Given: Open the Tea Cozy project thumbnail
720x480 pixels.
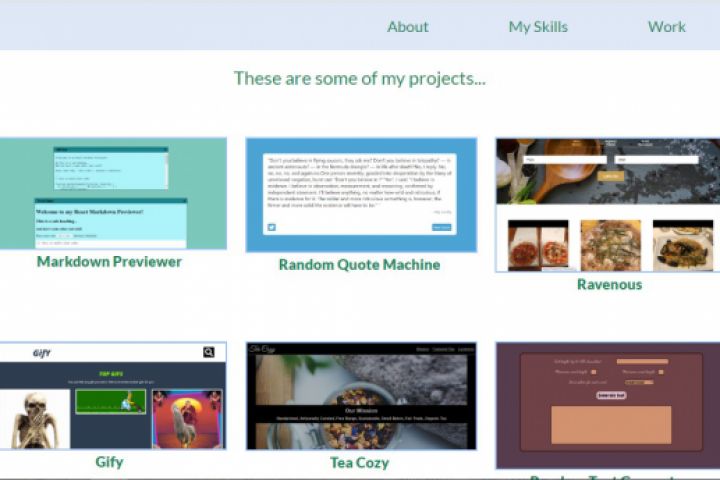Looking at the screenshot, I should (361, 395).
